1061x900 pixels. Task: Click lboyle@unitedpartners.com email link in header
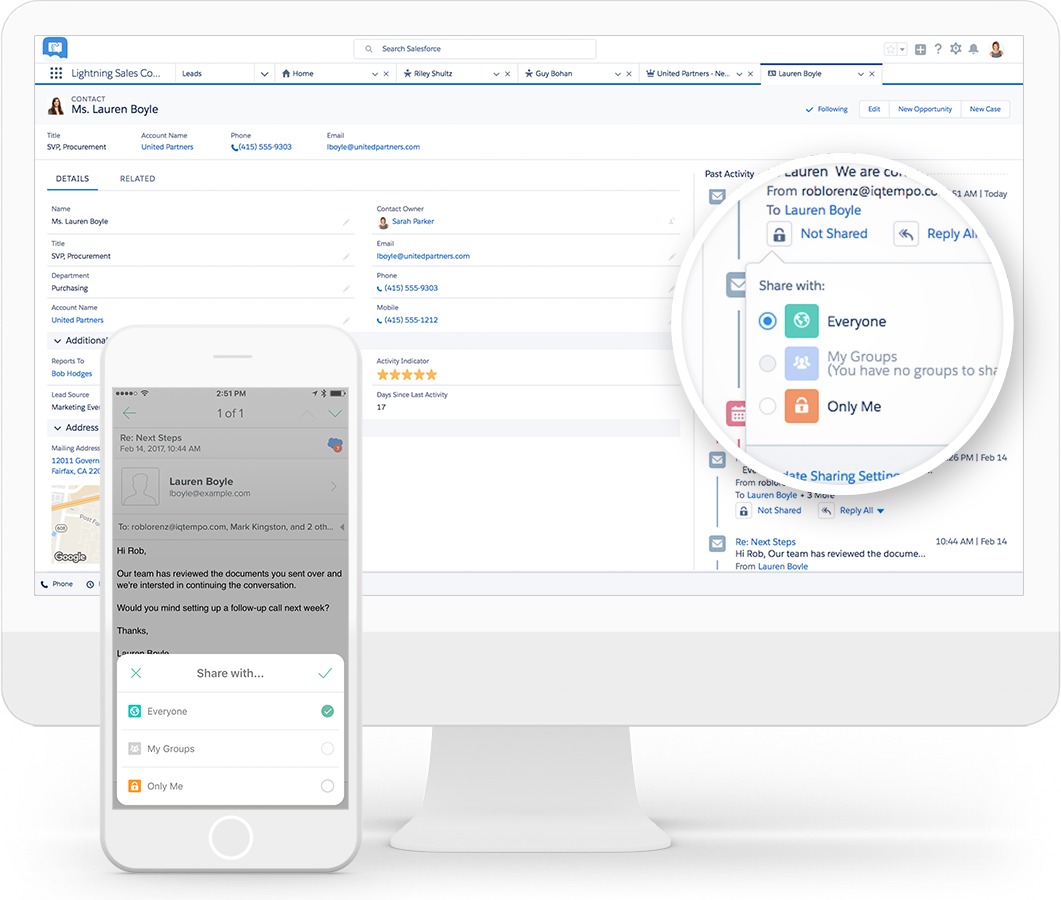[373, 147]
